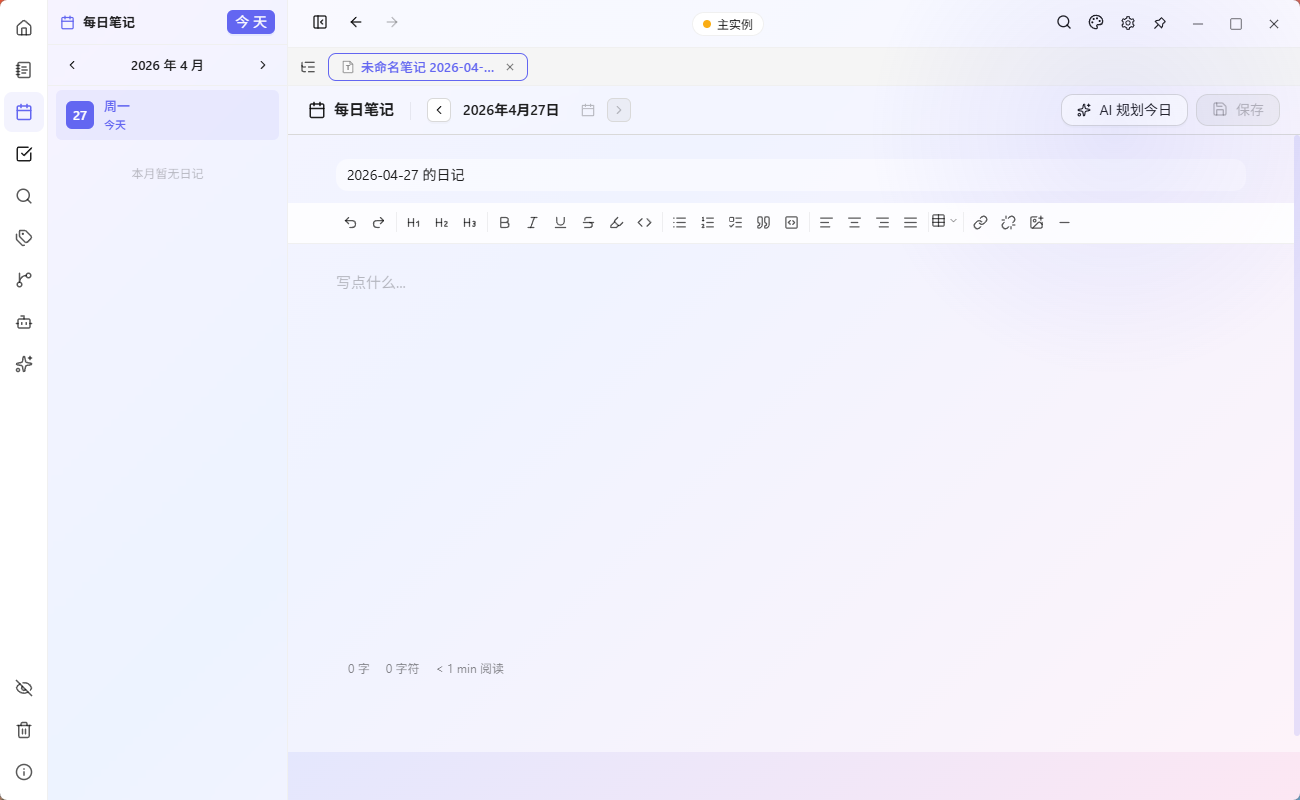
Task: Close the 未命名笔记 tab
Action: point(510,67)
